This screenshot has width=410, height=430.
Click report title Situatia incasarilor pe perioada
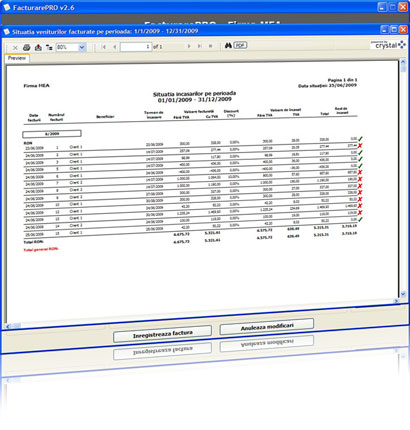point(194,94)
